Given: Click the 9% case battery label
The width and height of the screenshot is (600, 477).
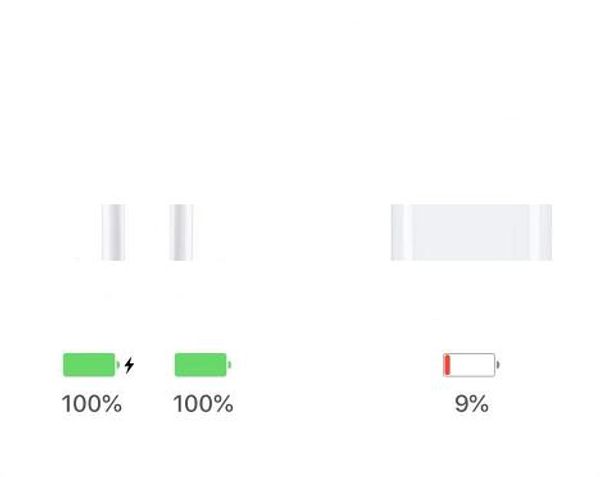Looking at the screenshot, I should 471,405.
